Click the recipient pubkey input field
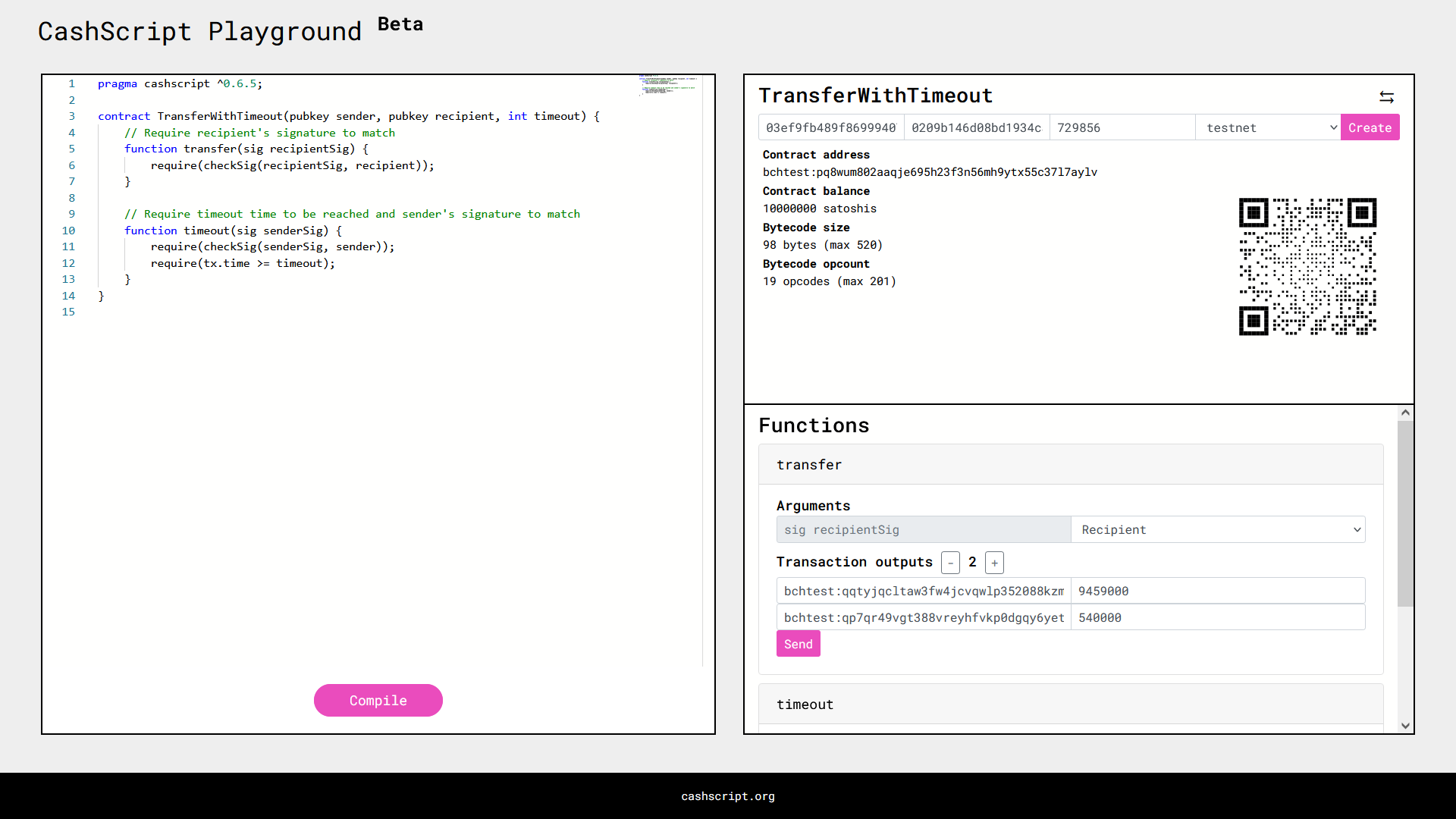The image size is (1456, 819). (x=977, y=127)
